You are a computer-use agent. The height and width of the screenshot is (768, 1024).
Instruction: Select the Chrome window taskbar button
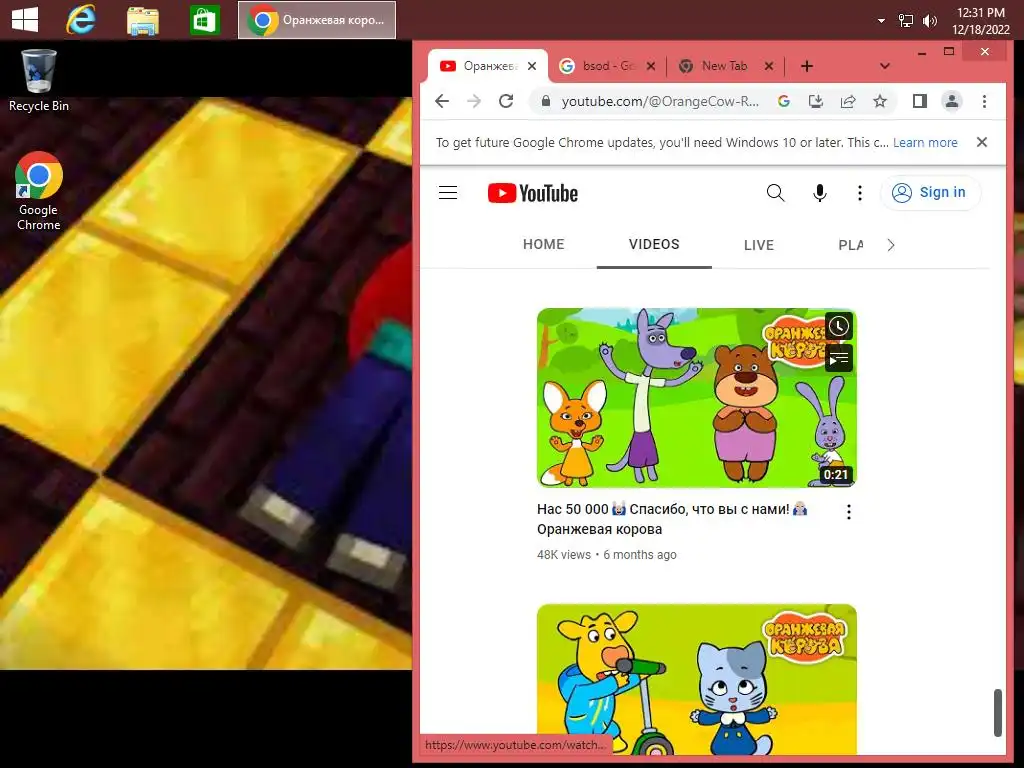tap(317, 20)
